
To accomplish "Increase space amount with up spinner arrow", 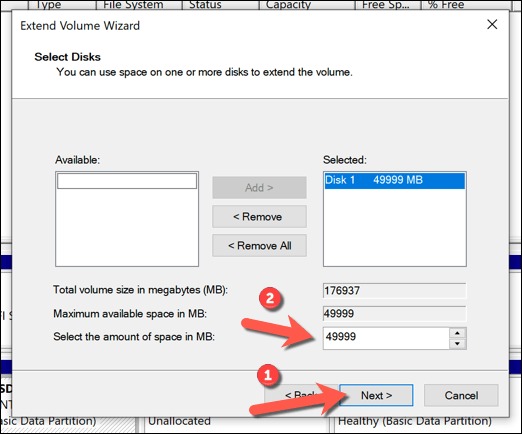I will pyautogui.click(x=457, y=333).
